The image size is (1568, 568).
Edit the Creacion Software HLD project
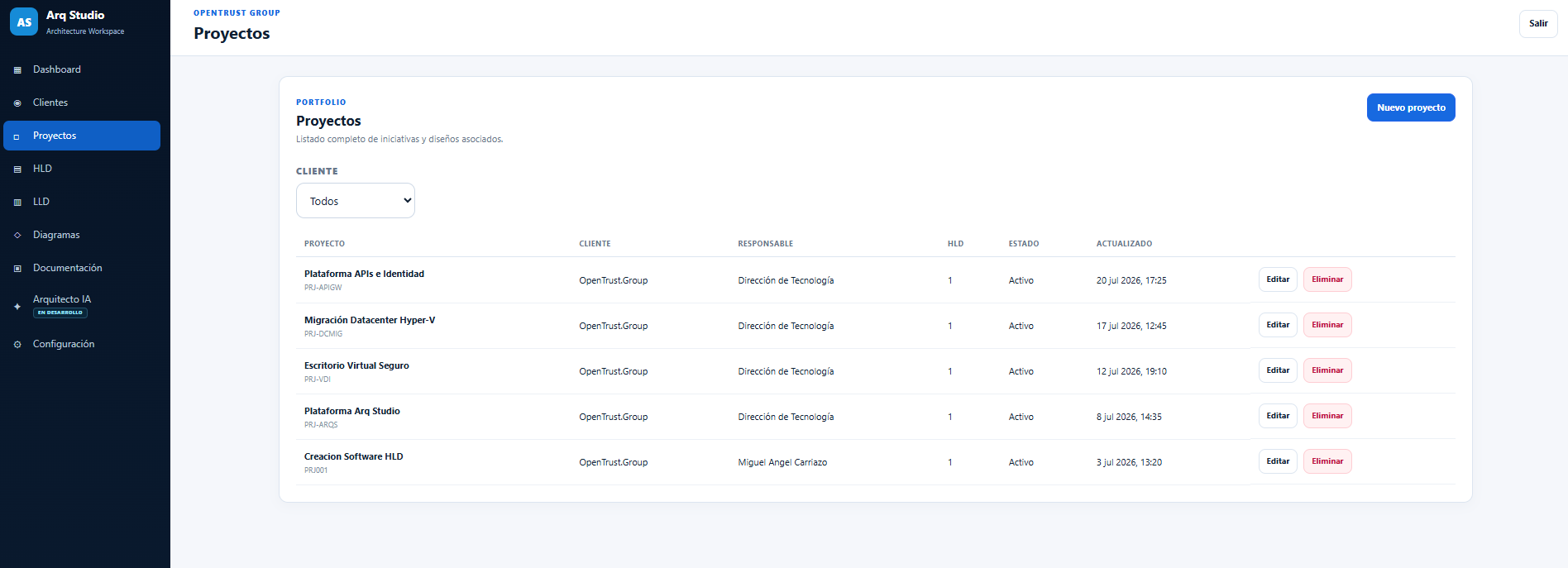(x=1278, y=461)
